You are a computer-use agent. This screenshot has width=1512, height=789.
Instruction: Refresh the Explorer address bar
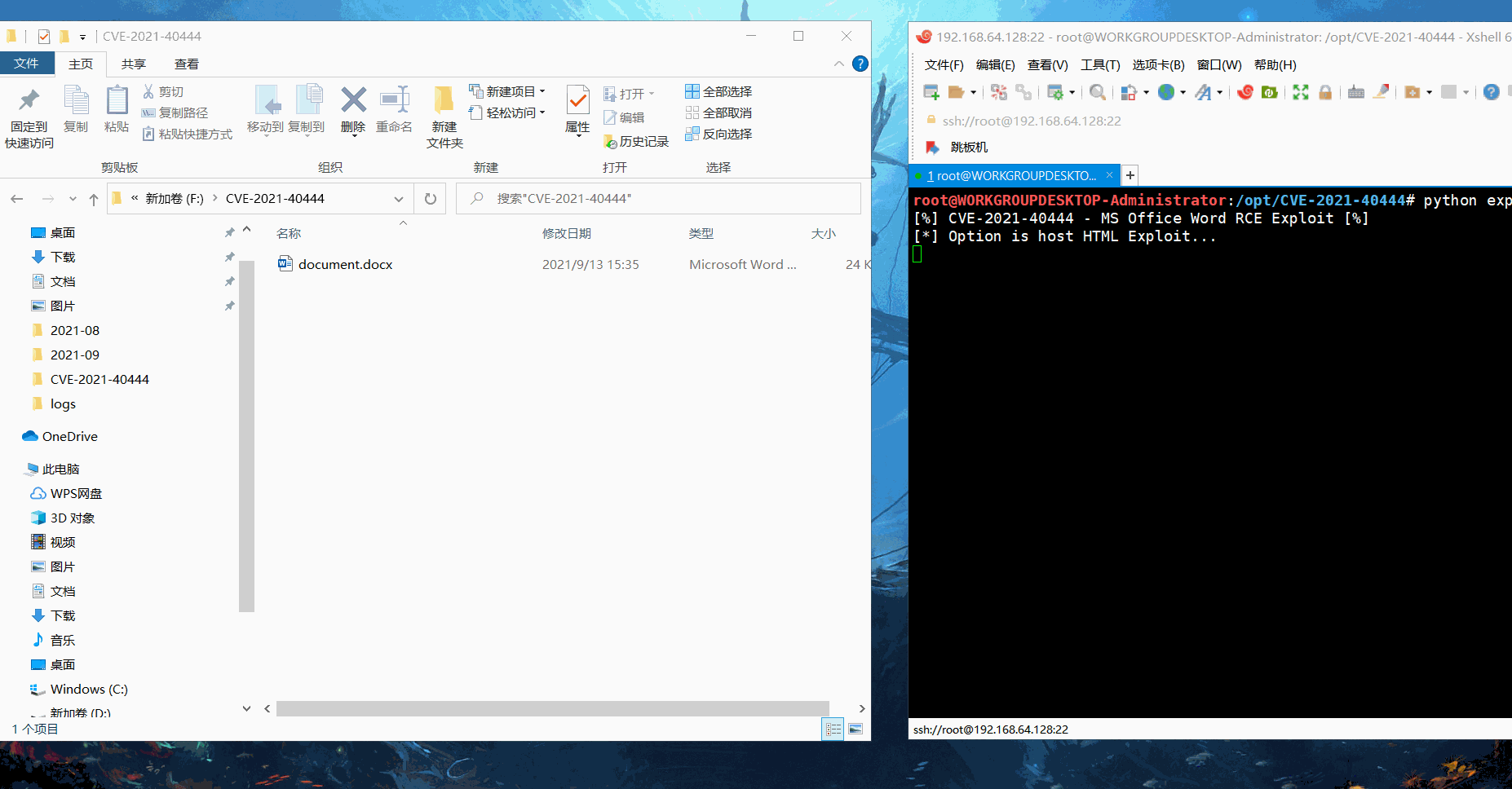[x=431, y=199]
